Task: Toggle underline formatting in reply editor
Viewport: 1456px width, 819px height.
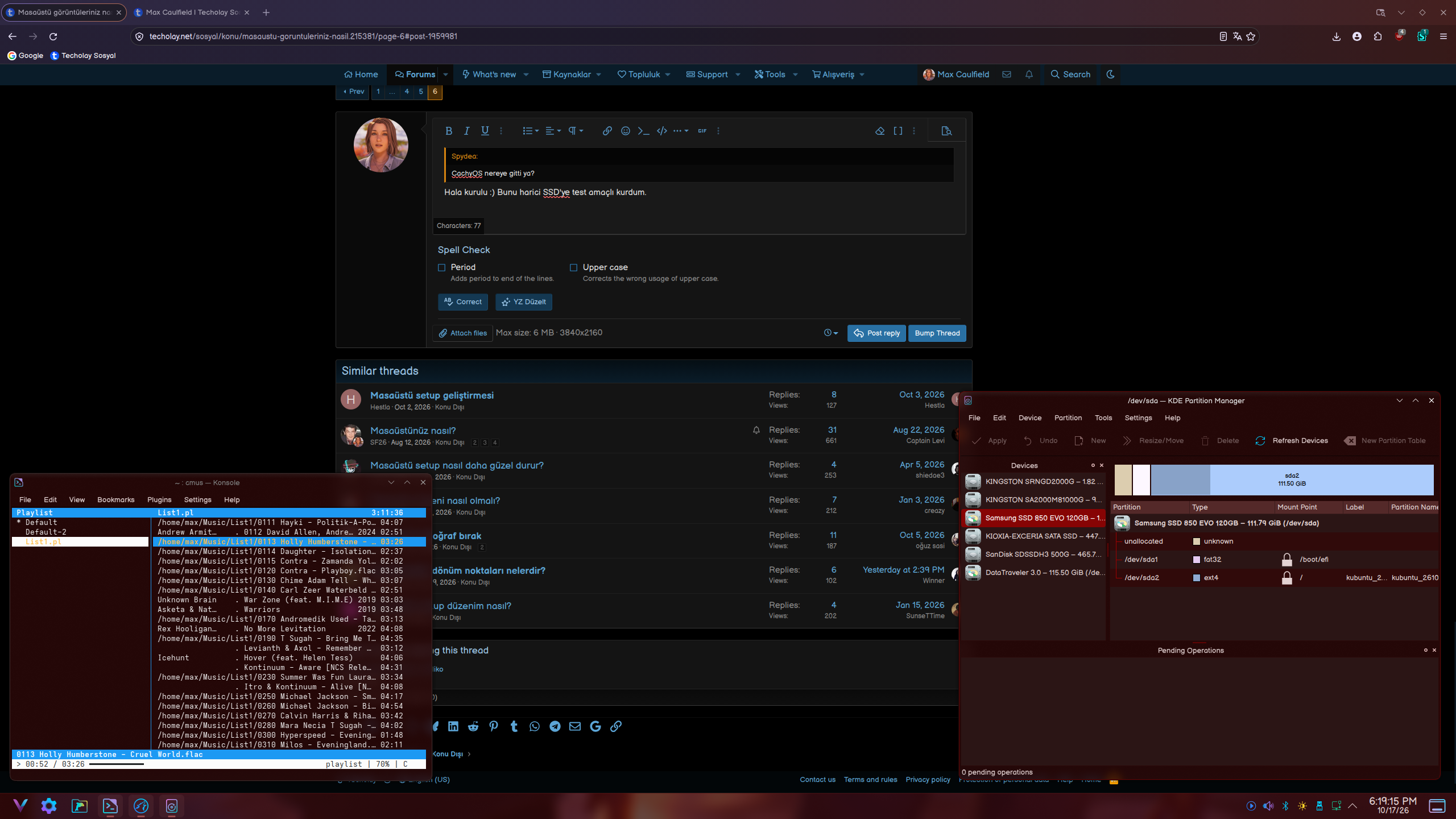Action: point(485,131)
